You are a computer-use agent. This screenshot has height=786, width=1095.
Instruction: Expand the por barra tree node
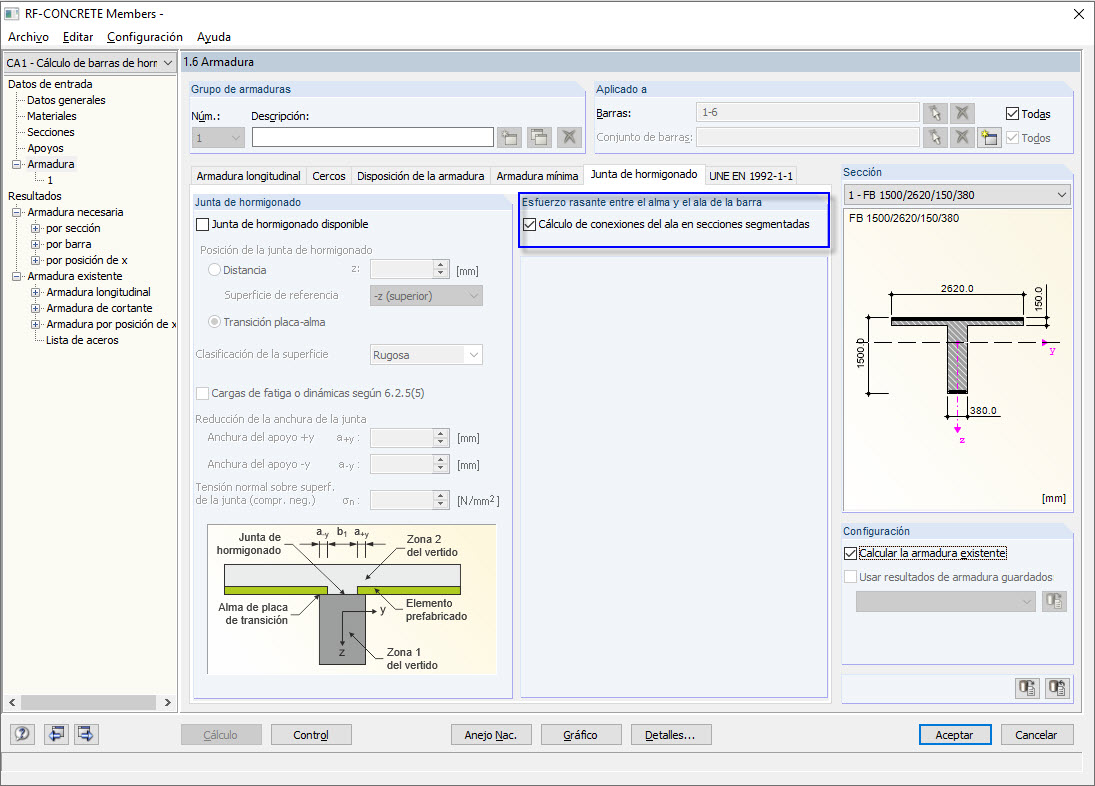click(x=36, y=244)
